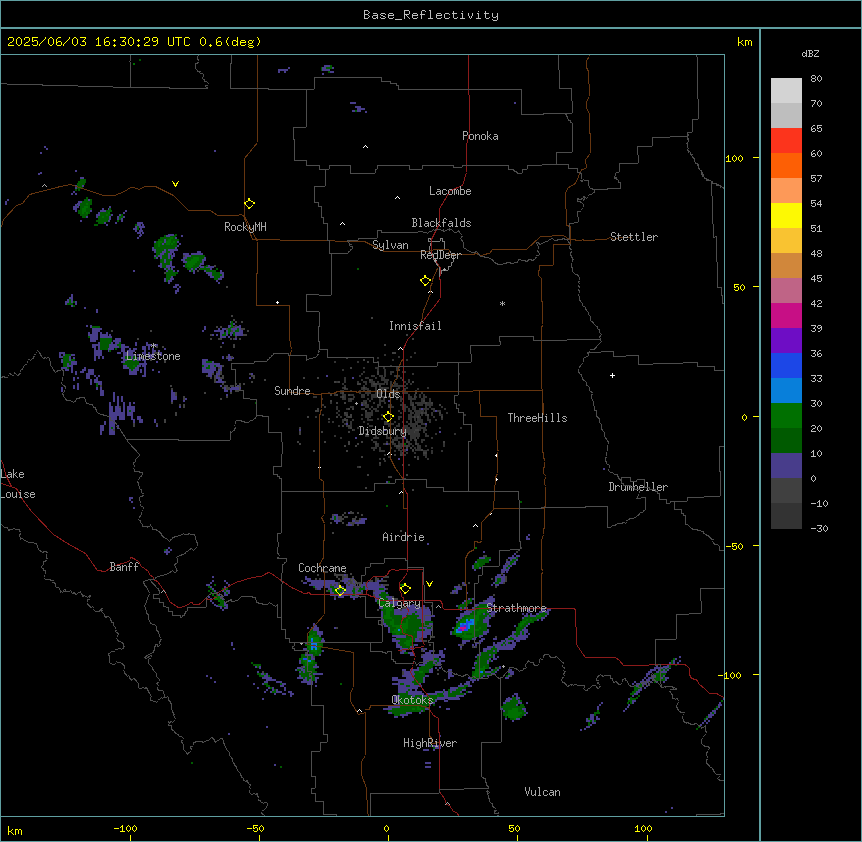The image size is (862, 842).
Task: Click the Stettler city label
Action: (x=634, y=237)
